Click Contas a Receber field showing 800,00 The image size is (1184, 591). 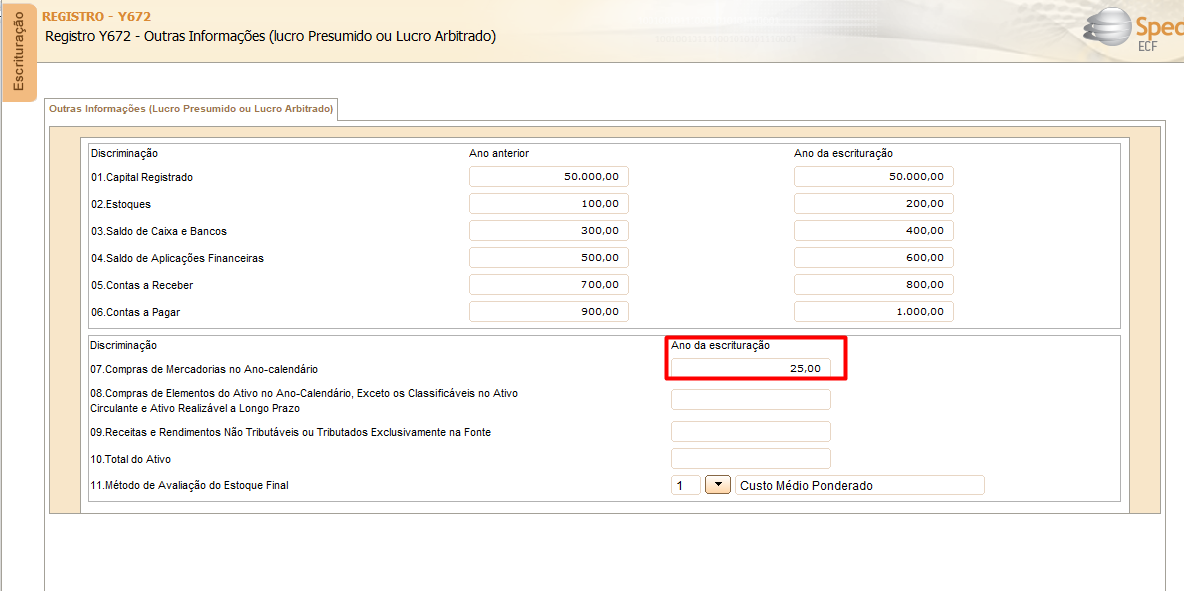pos(874,285)
